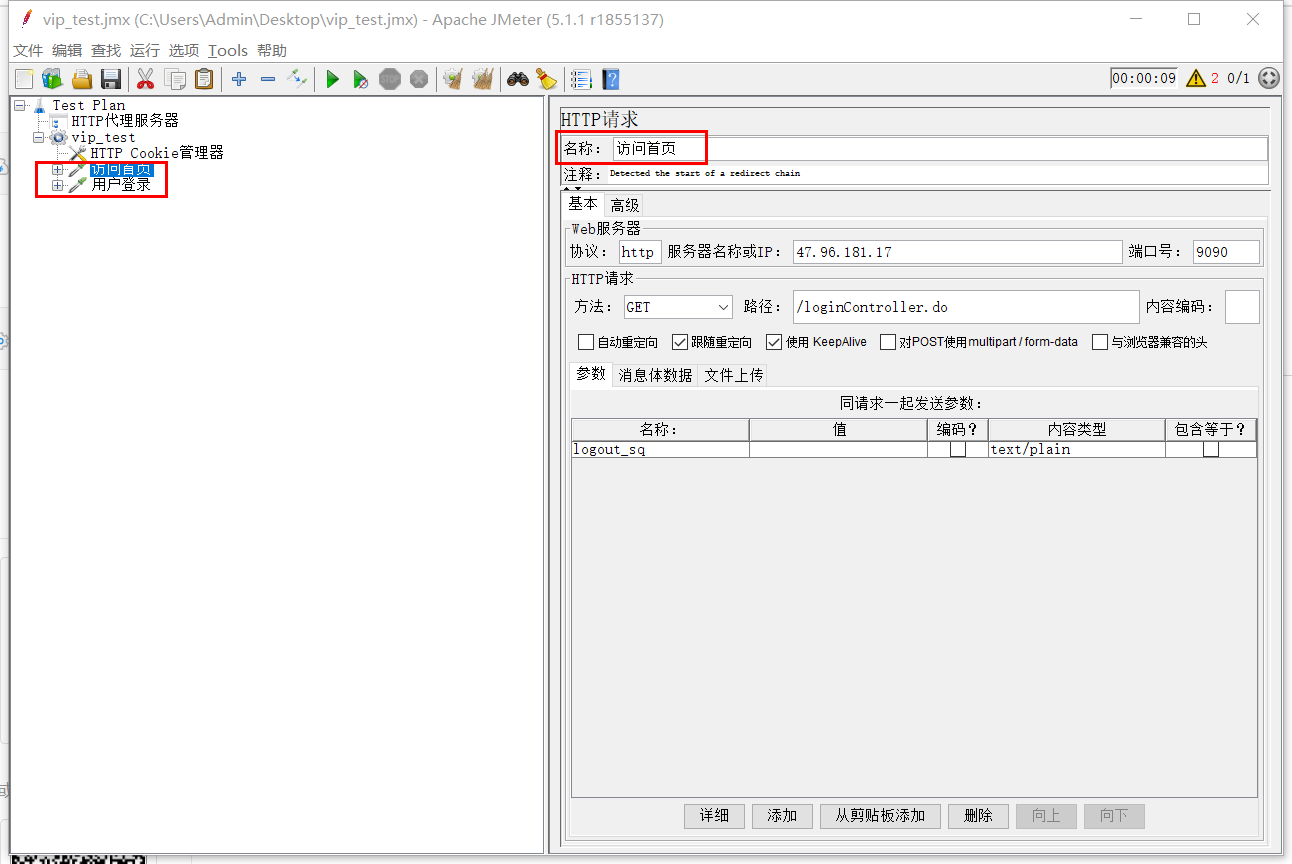Start the test with green play icon
Viewport: 1292px width, 864px height.
coord(333,79)
